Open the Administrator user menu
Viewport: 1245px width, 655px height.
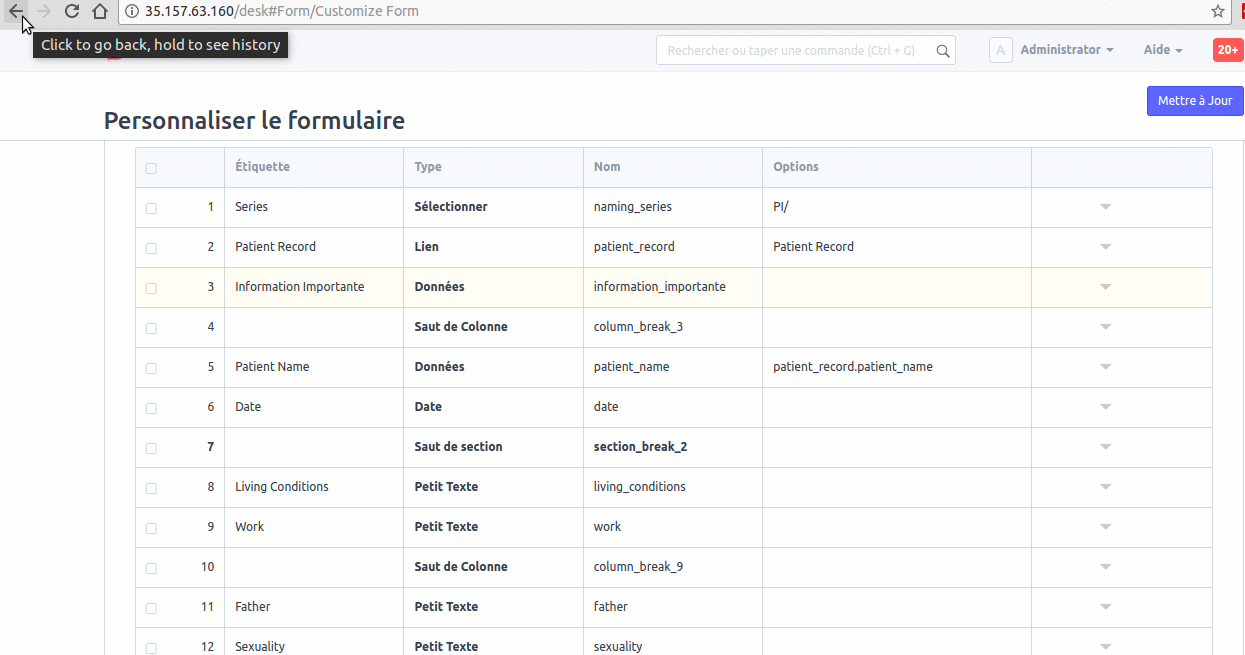coord(1066,50)
